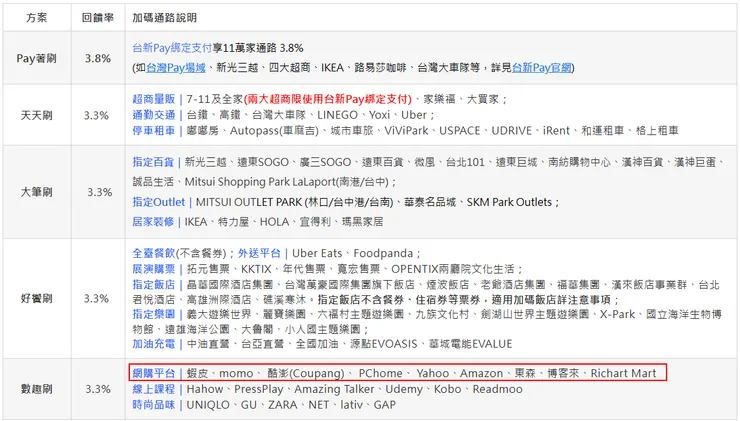740x421 pixels.
Task: Click the 3.3% rate in 數趣刷 row
Action: pyautogui.click(x=98, y=389)
